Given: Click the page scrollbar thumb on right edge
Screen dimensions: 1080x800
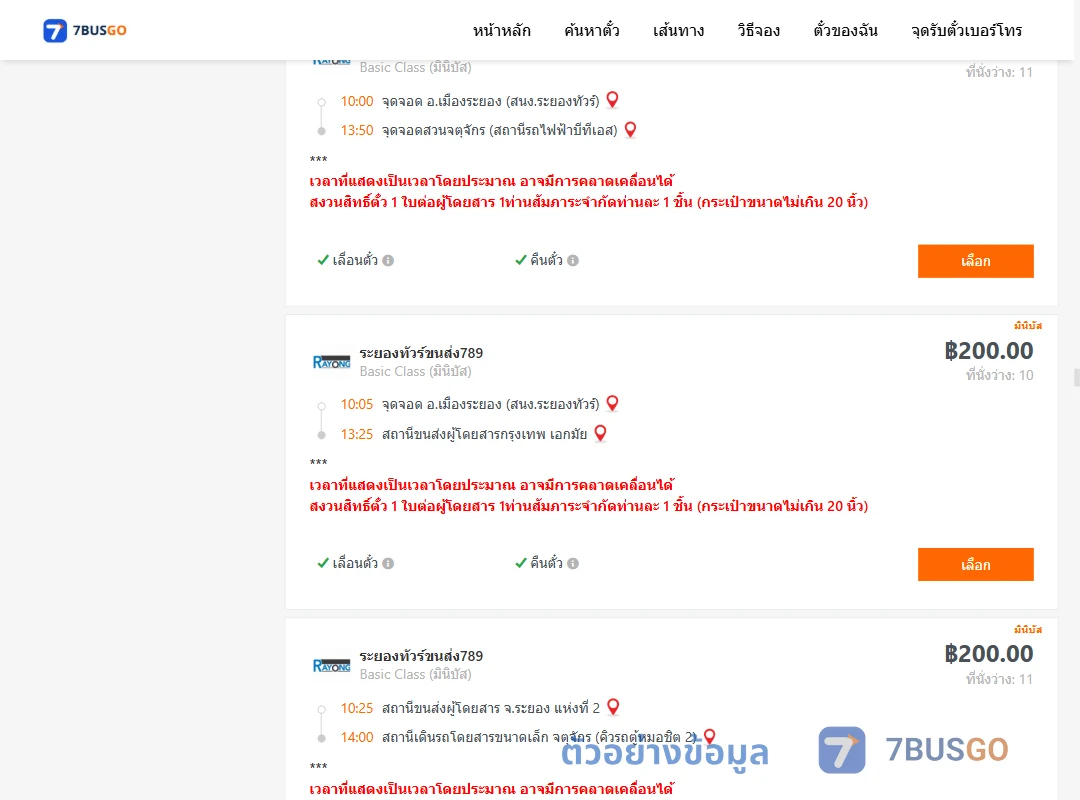Looking at the screenshot, I should tap(1076, 378).
